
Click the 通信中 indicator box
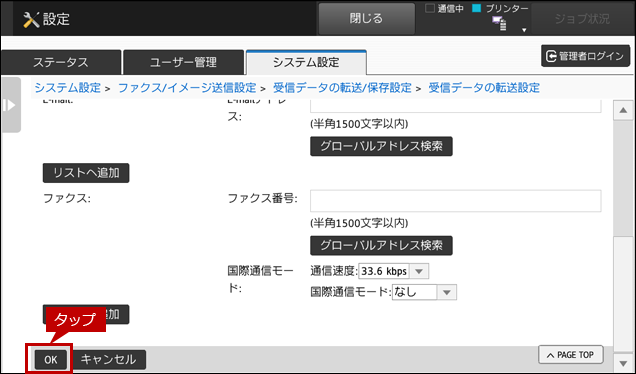[x=430, y=8]
